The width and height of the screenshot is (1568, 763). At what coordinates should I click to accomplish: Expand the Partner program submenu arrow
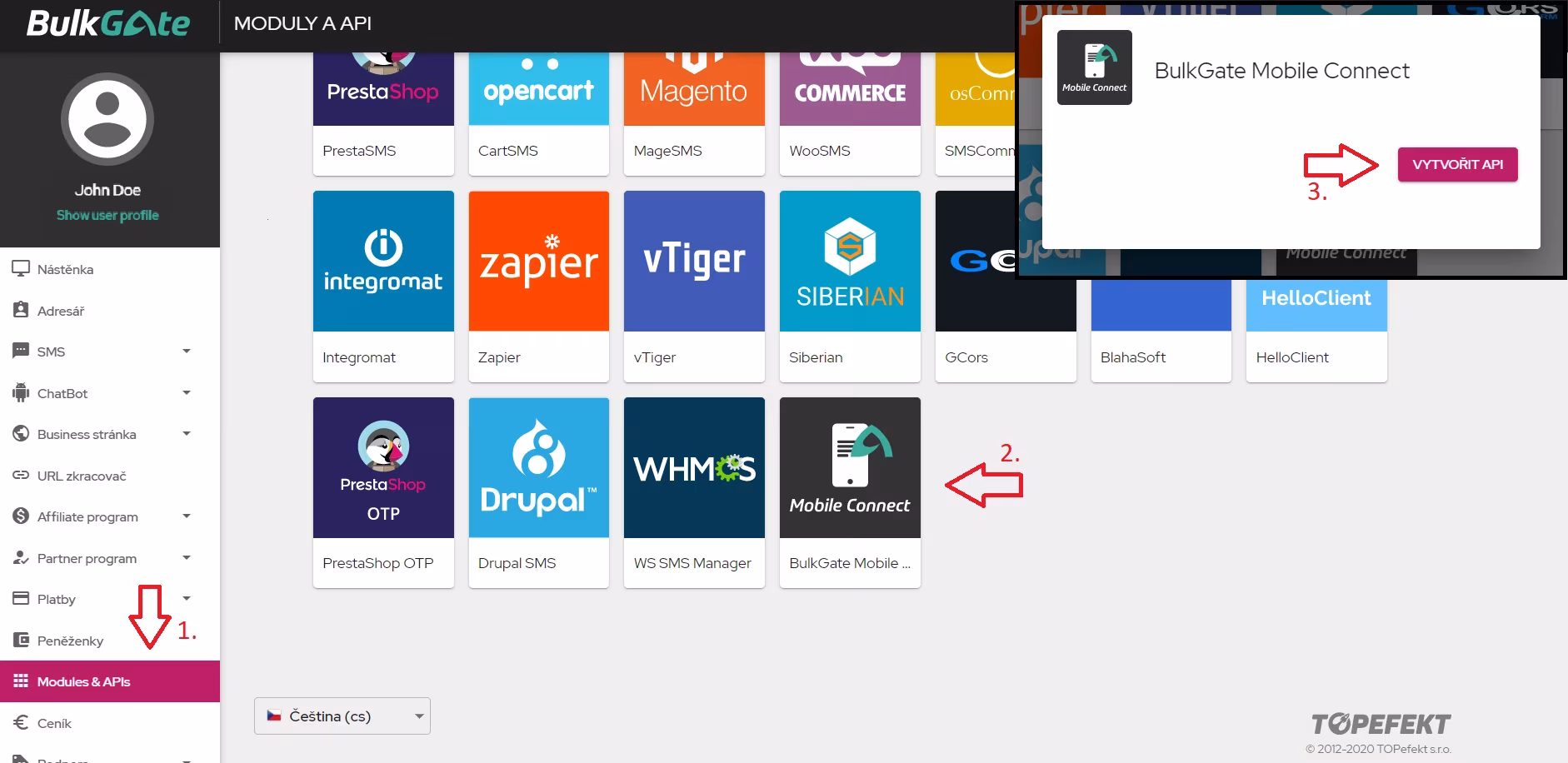187,558
